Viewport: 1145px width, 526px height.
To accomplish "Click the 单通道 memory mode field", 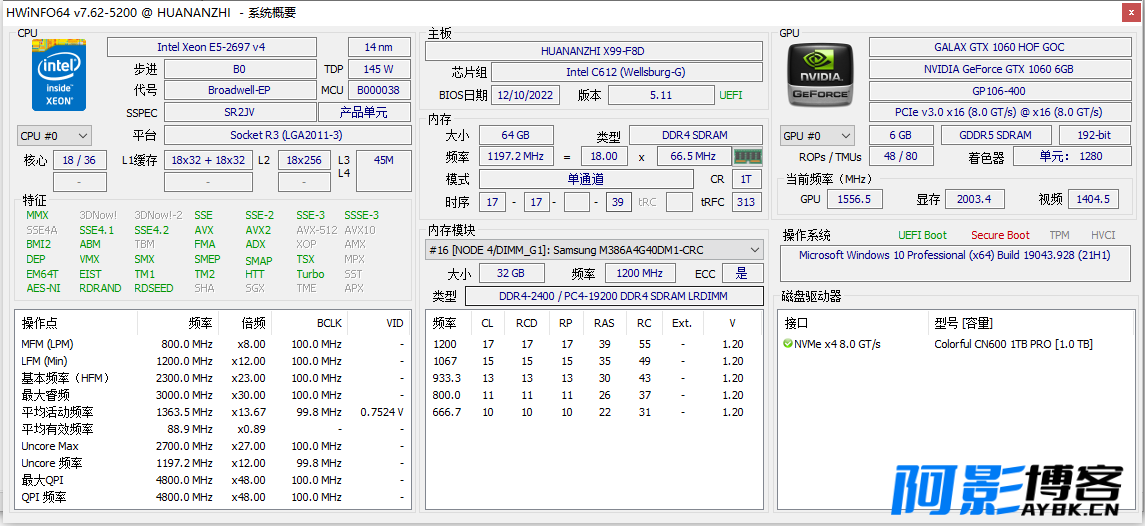I will (x=586, y=179).
